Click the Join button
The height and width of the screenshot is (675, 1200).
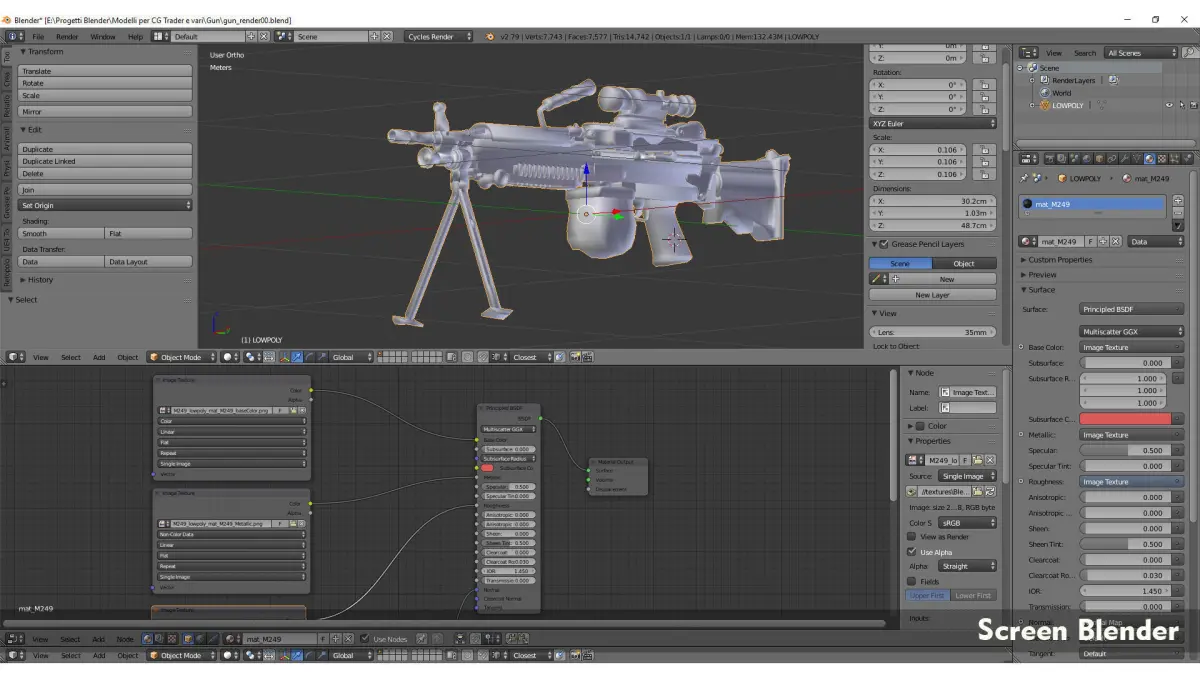(105, 189)
